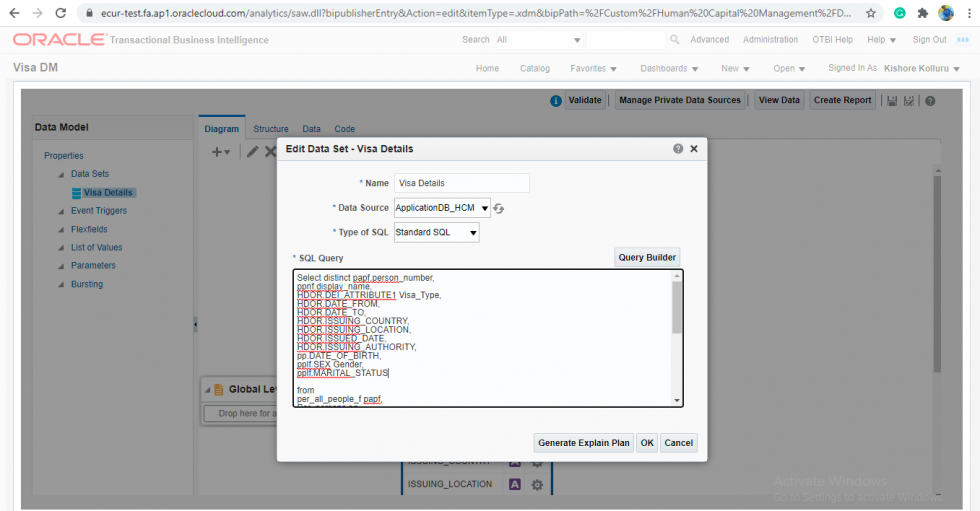The width and height of the screenshot is (980, 511).
Task: Expand the Flexfields tree node
Action: [x=61, y=230]
